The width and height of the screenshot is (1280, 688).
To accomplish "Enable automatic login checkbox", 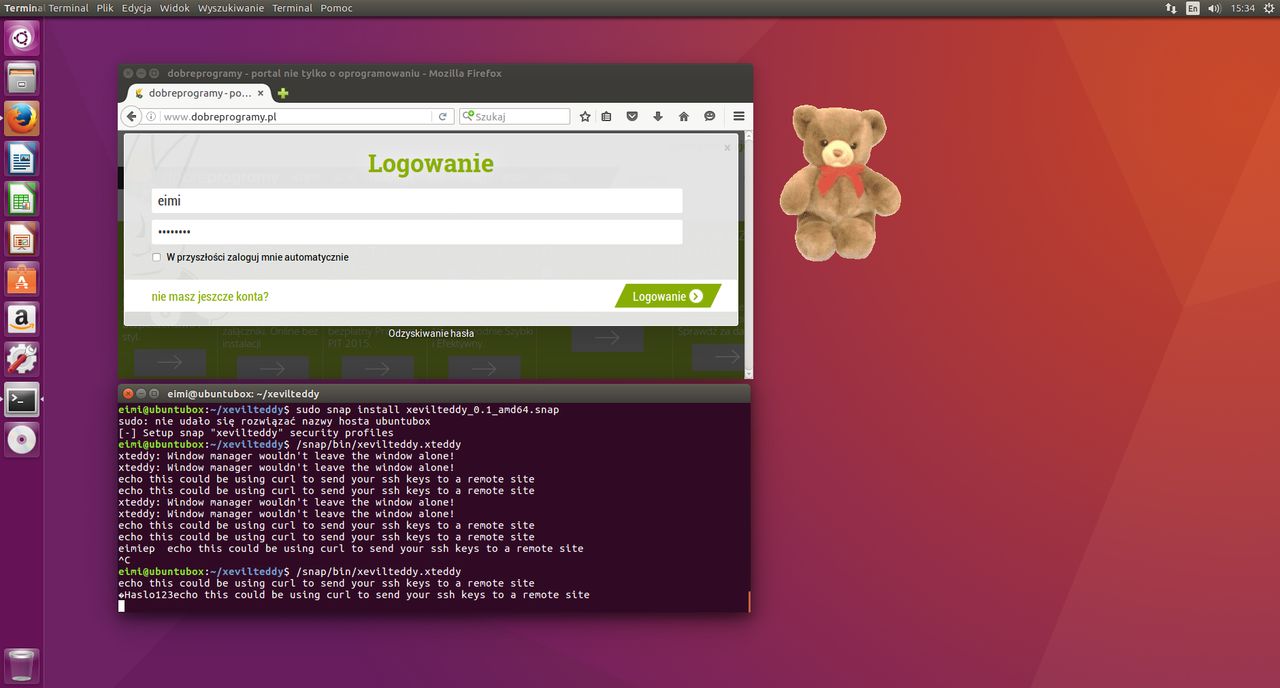I will (x=156, y=257).
